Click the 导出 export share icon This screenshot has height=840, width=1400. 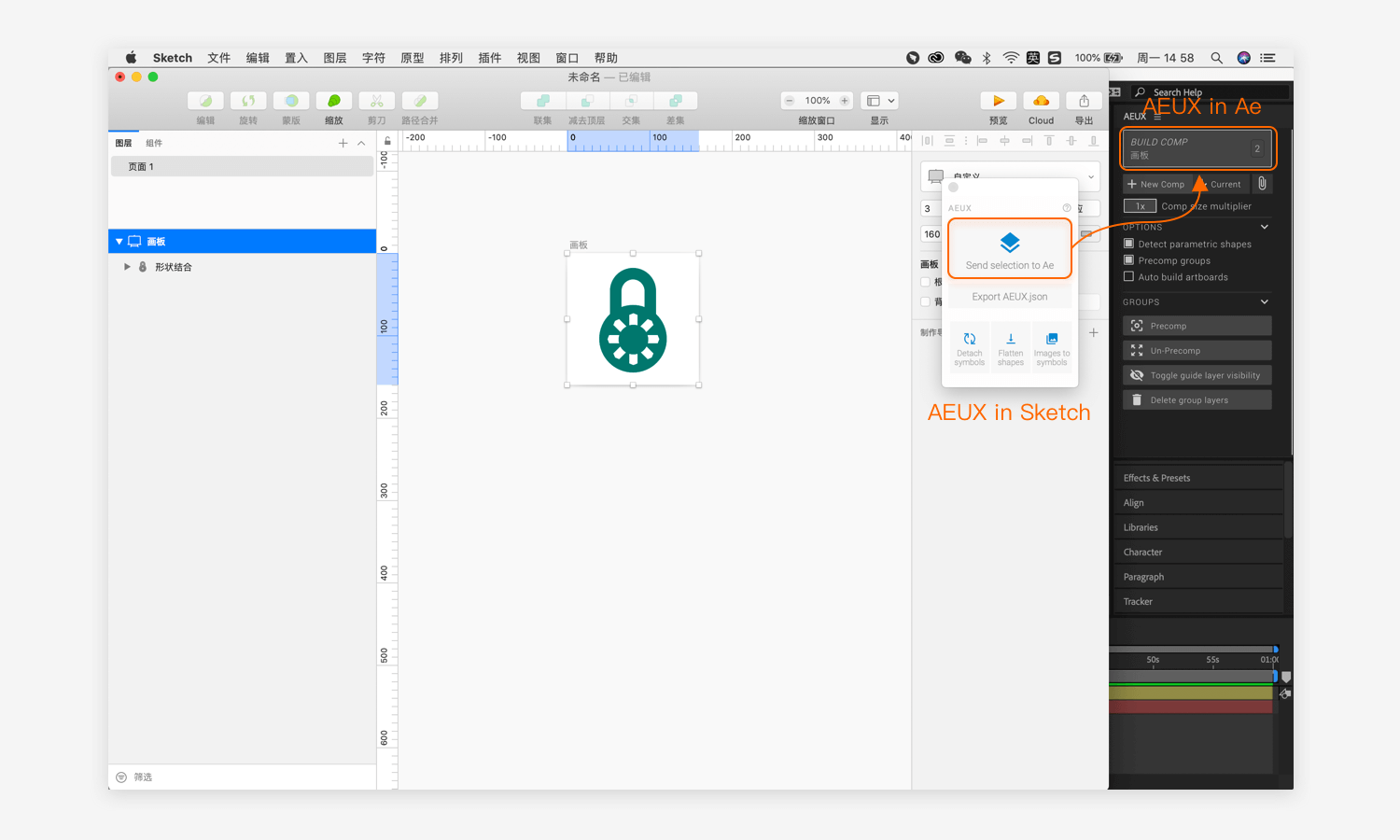[1084, 101]
